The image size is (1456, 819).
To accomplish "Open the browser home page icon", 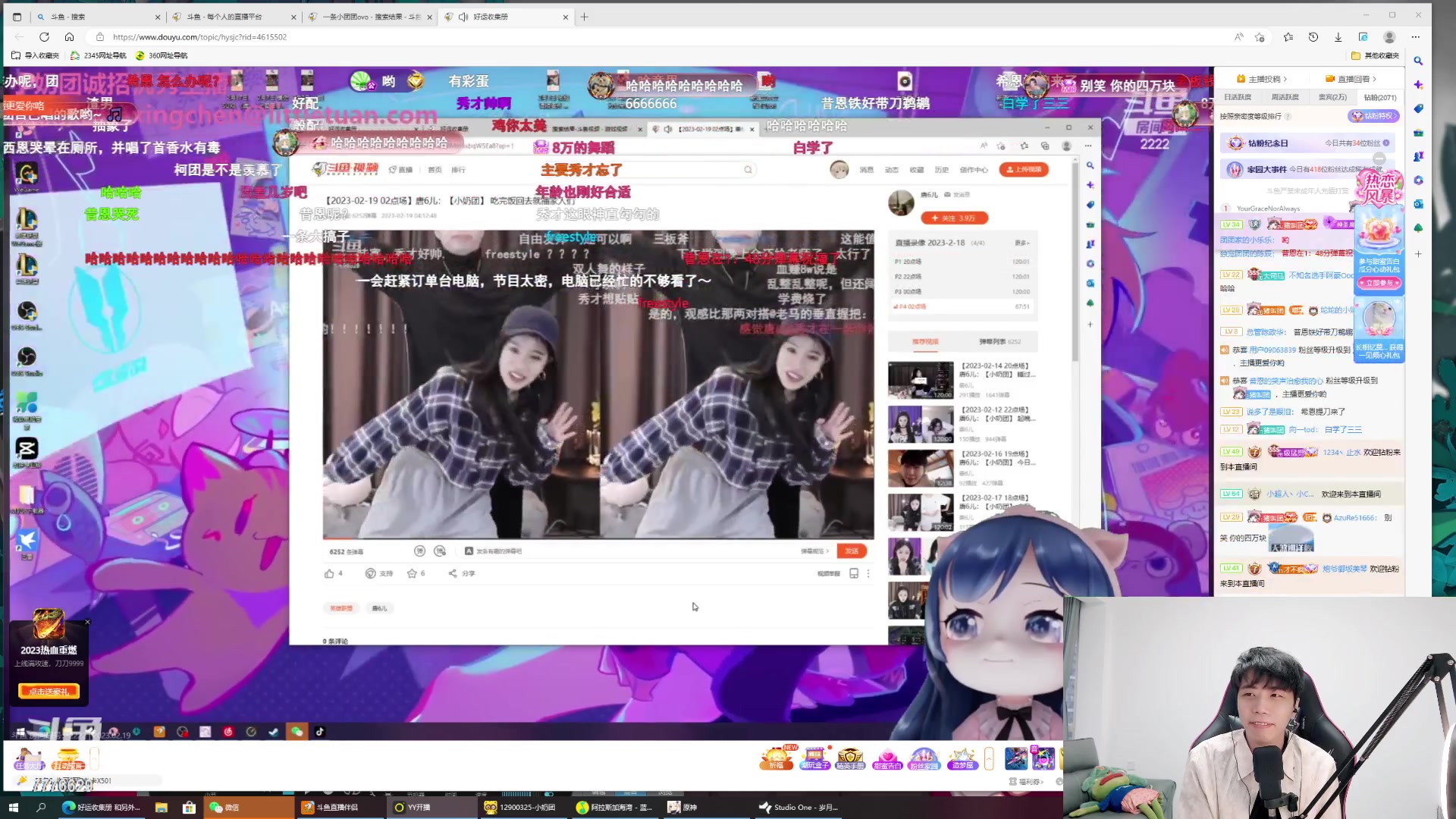I will [69, 36].
